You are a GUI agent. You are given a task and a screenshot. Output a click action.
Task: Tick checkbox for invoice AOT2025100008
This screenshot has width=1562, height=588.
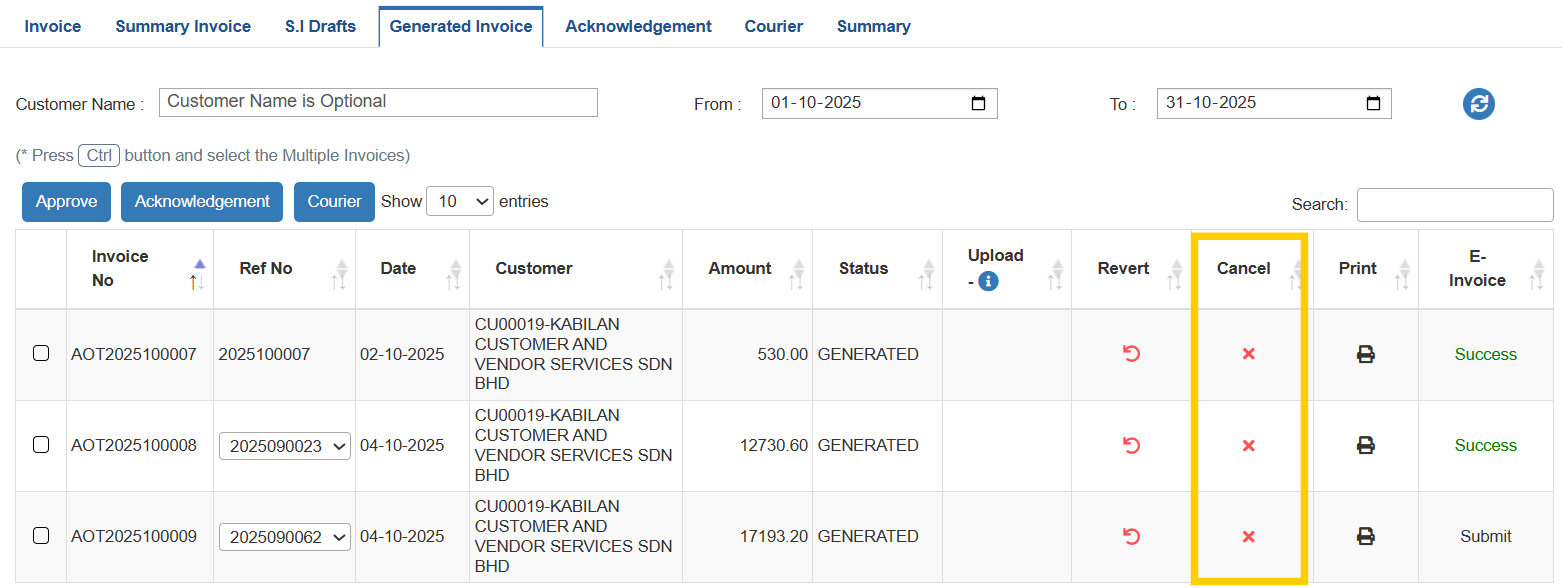[41, 444]
